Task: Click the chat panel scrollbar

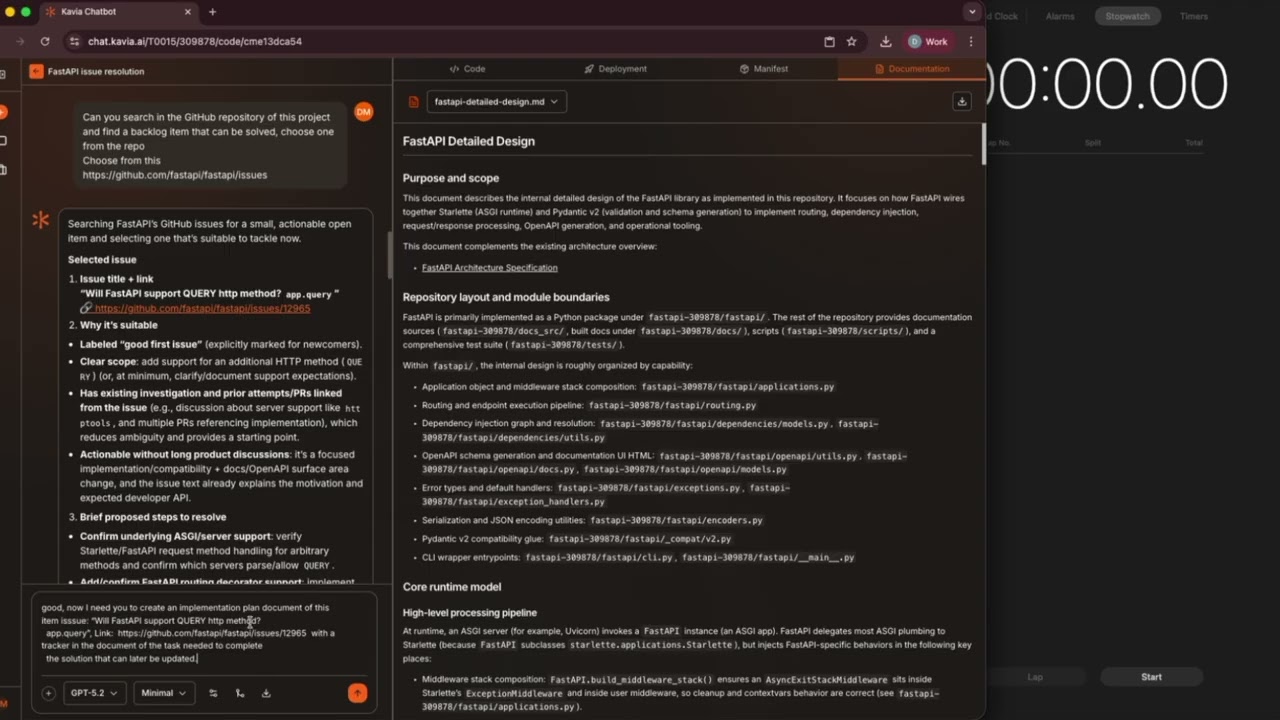Action: [x=389, y=255]
